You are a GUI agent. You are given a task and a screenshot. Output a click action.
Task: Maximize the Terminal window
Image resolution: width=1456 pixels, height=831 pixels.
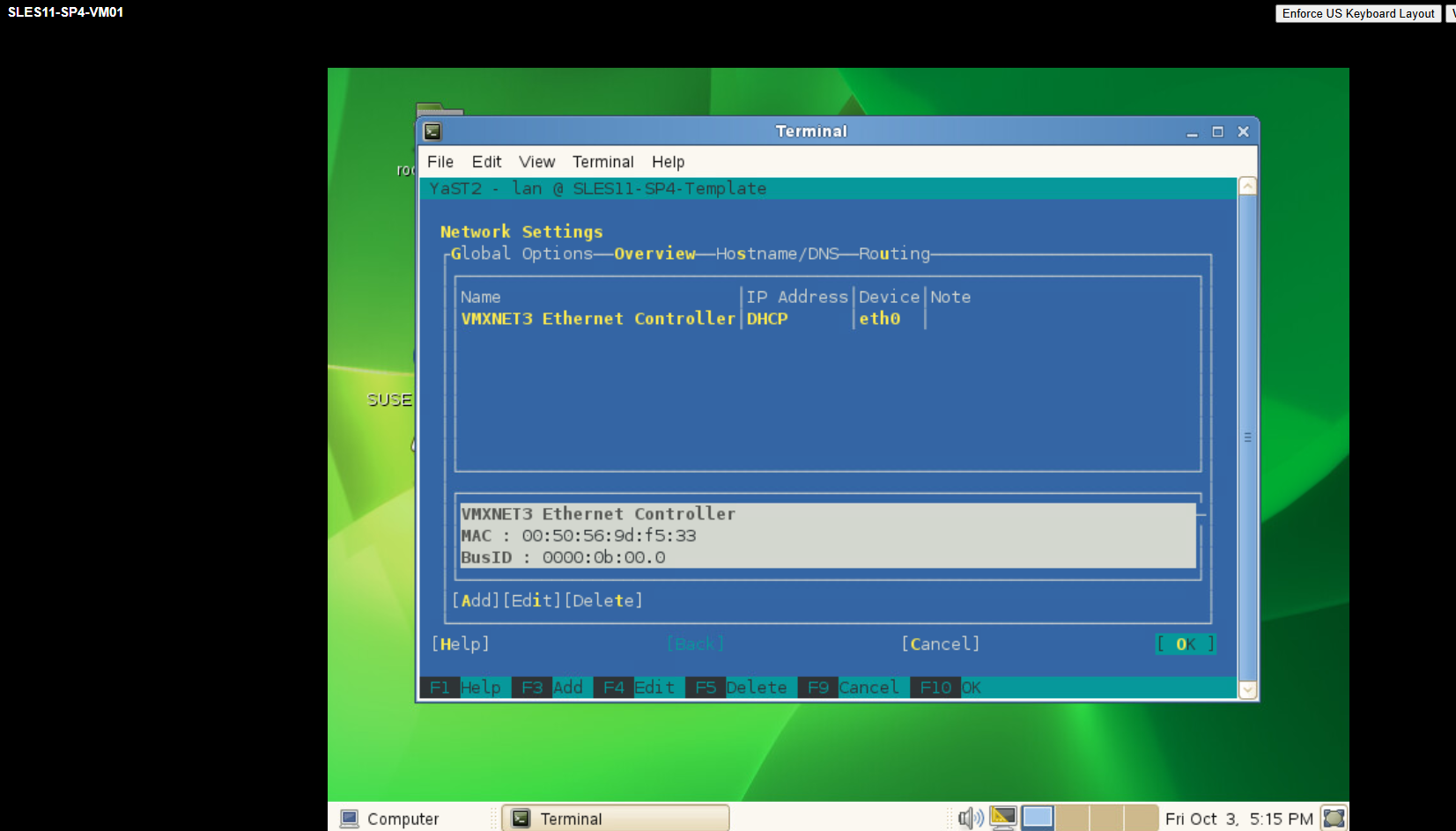1217,132
